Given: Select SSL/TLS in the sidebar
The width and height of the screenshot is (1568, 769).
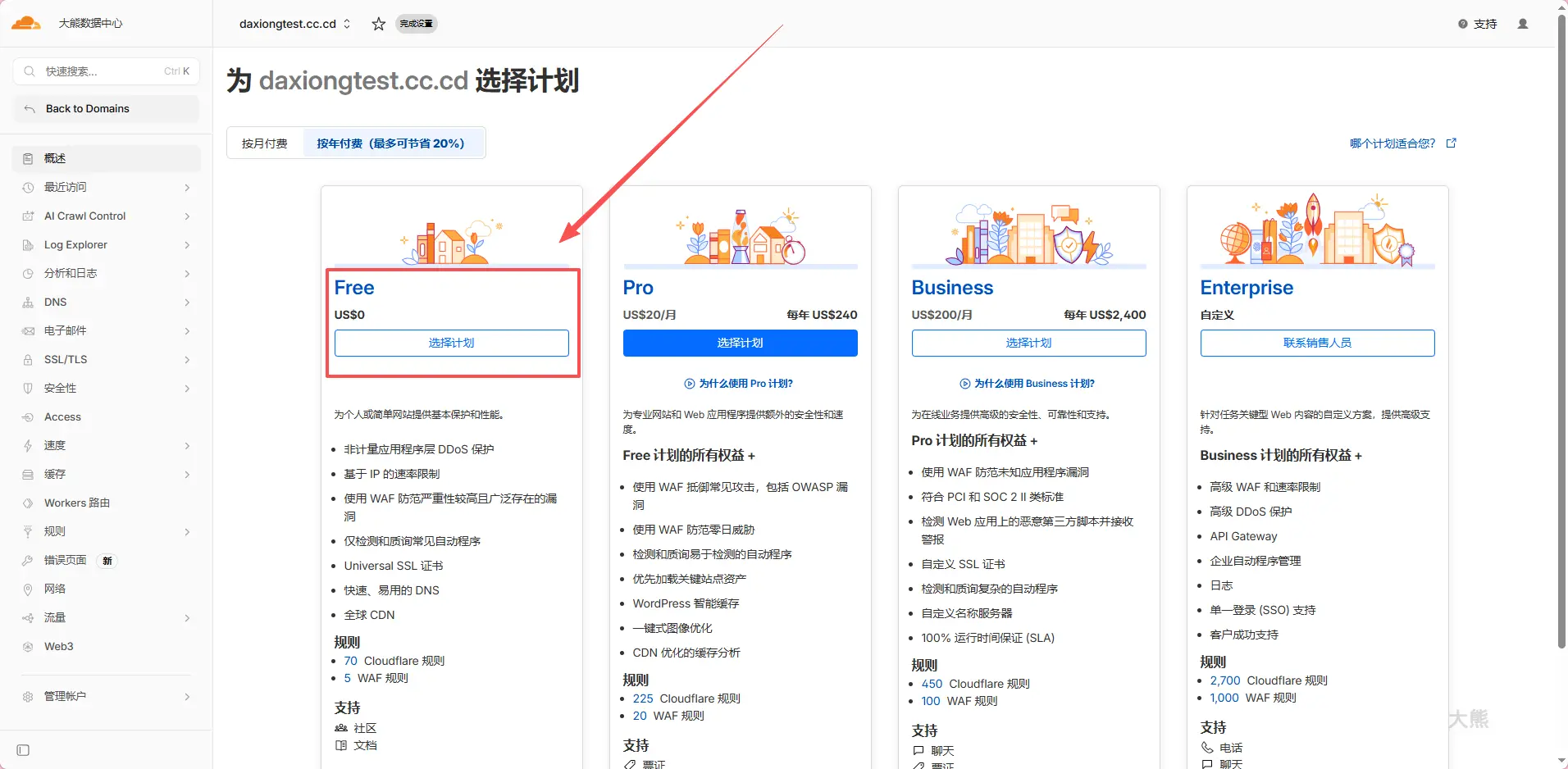Looking at the screenshot, I should (x=64, y=359).
